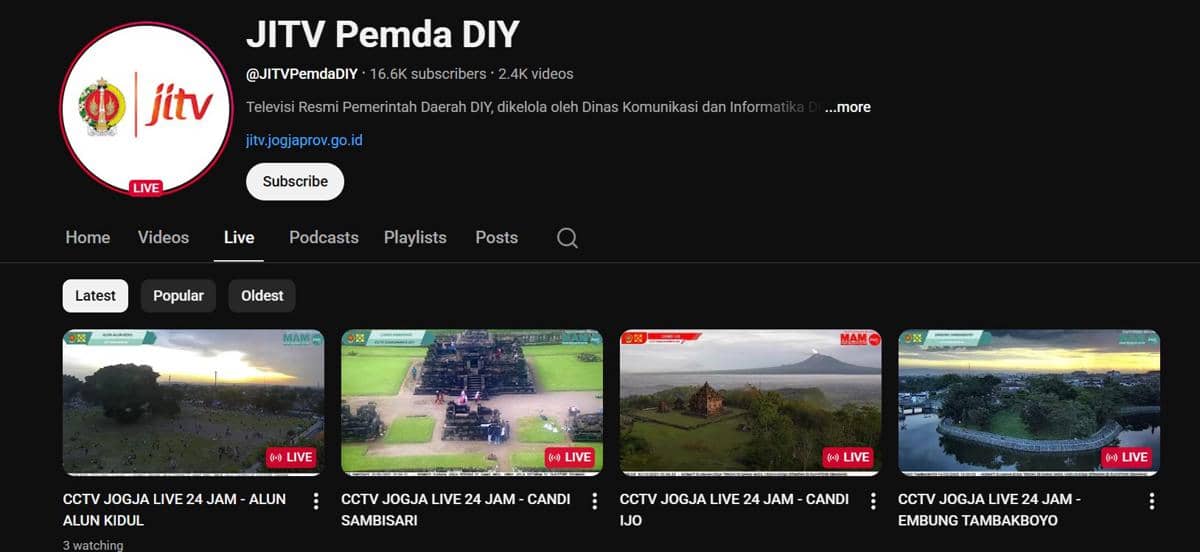Screen dimensions: 1200x552
Task: Click the 16.6K subscribers text
Action: [x=429, y=74]
